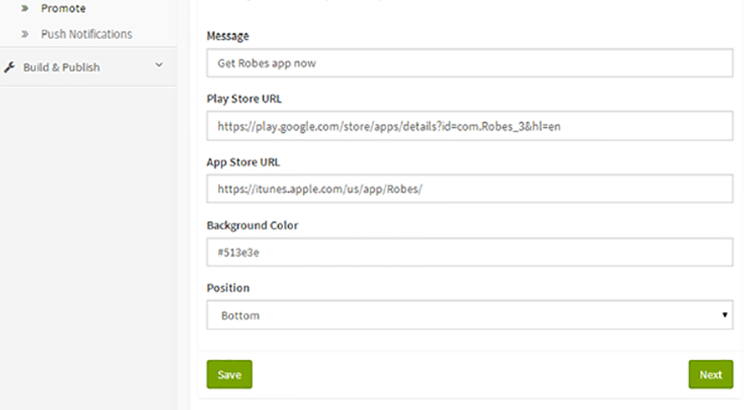Click the double-arrow icon before Push Notifications
Image resolution: width=750 pixels, height=410 pixels.
pyautogui.click(x=25, y=34)
